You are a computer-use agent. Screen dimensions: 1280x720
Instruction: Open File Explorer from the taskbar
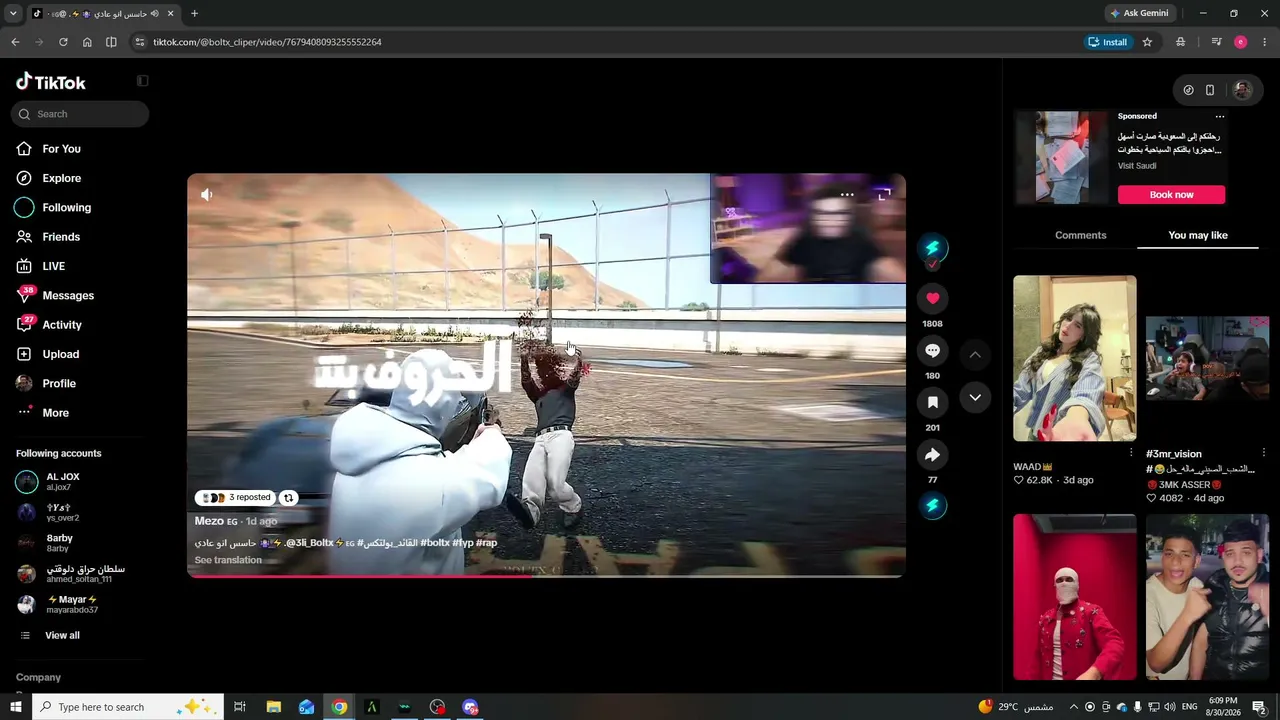[273, 707]
